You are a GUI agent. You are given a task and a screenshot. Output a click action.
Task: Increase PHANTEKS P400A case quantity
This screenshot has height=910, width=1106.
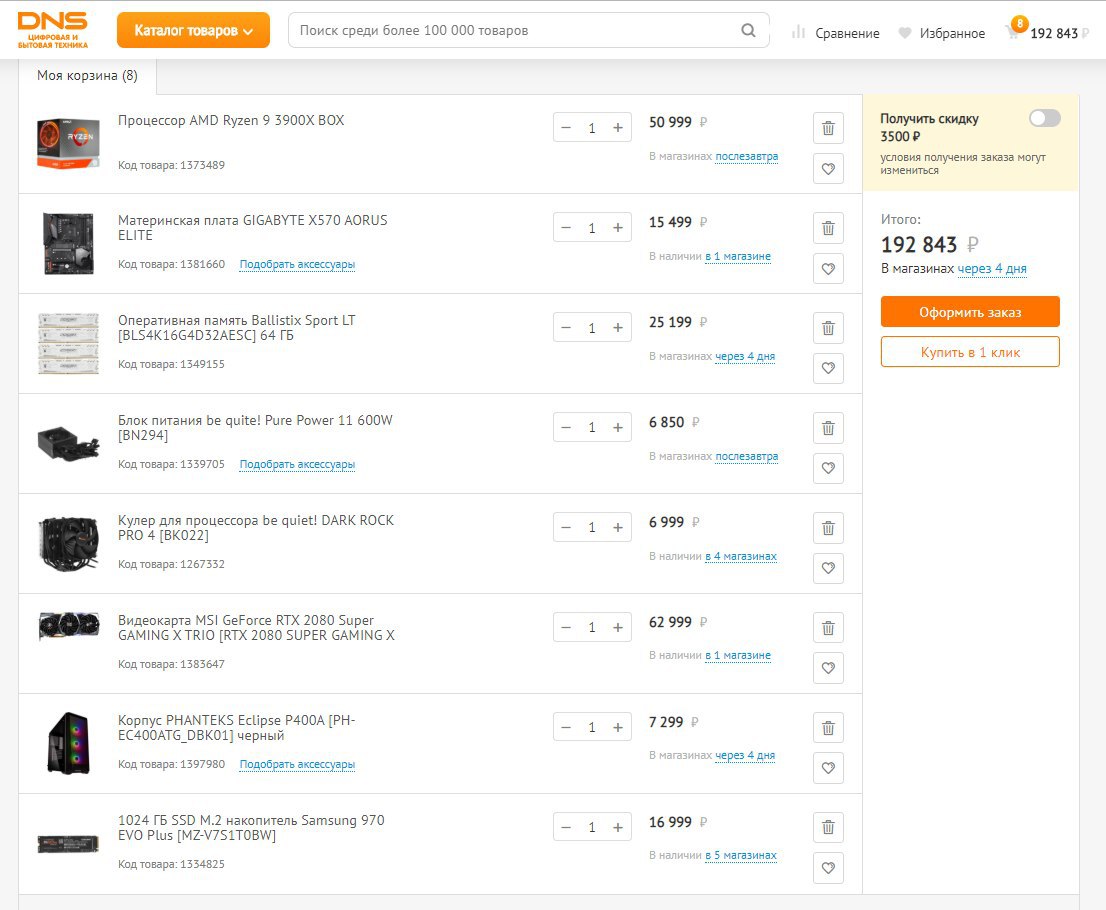tap(618, 727)
